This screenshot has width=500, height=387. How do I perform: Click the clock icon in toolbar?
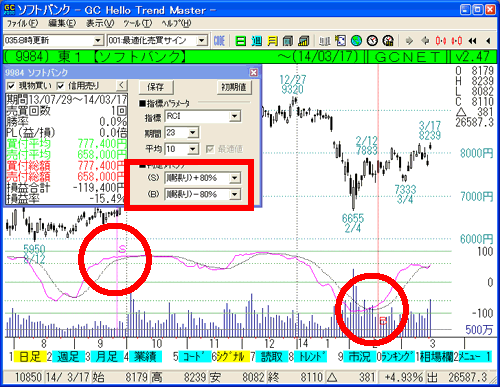point(372,41)
